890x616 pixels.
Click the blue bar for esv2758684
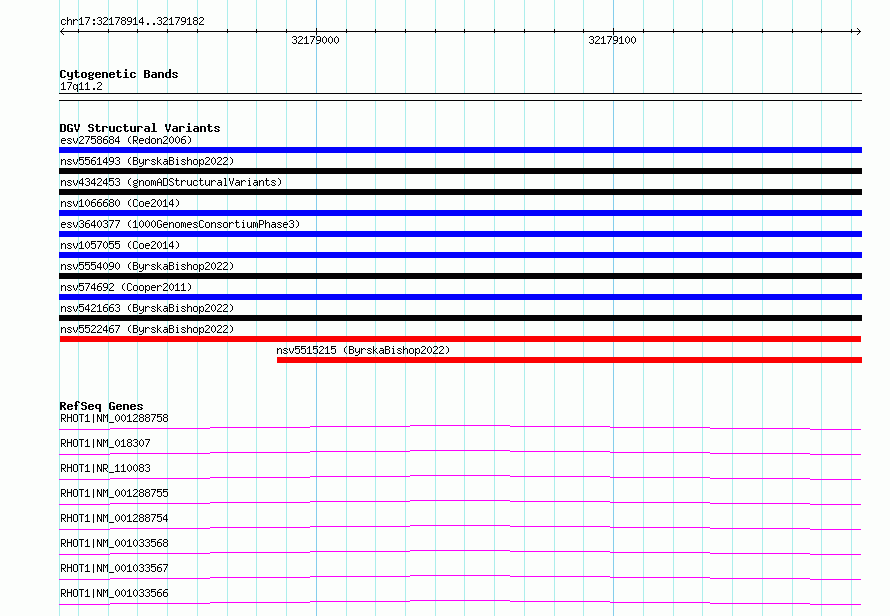click(460, 150)
